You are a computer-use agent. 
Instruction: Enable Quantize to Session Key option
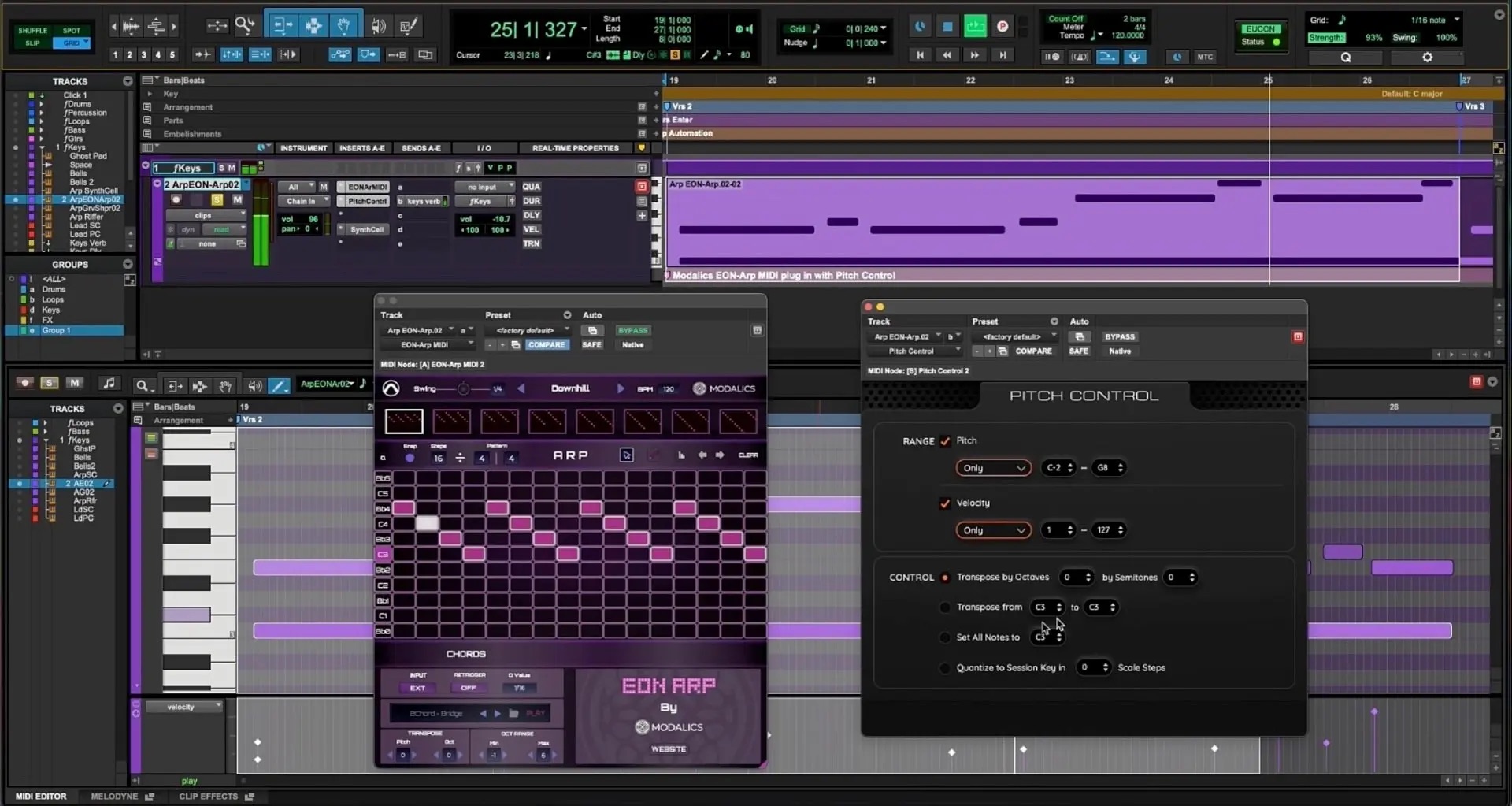pos(945,668)
